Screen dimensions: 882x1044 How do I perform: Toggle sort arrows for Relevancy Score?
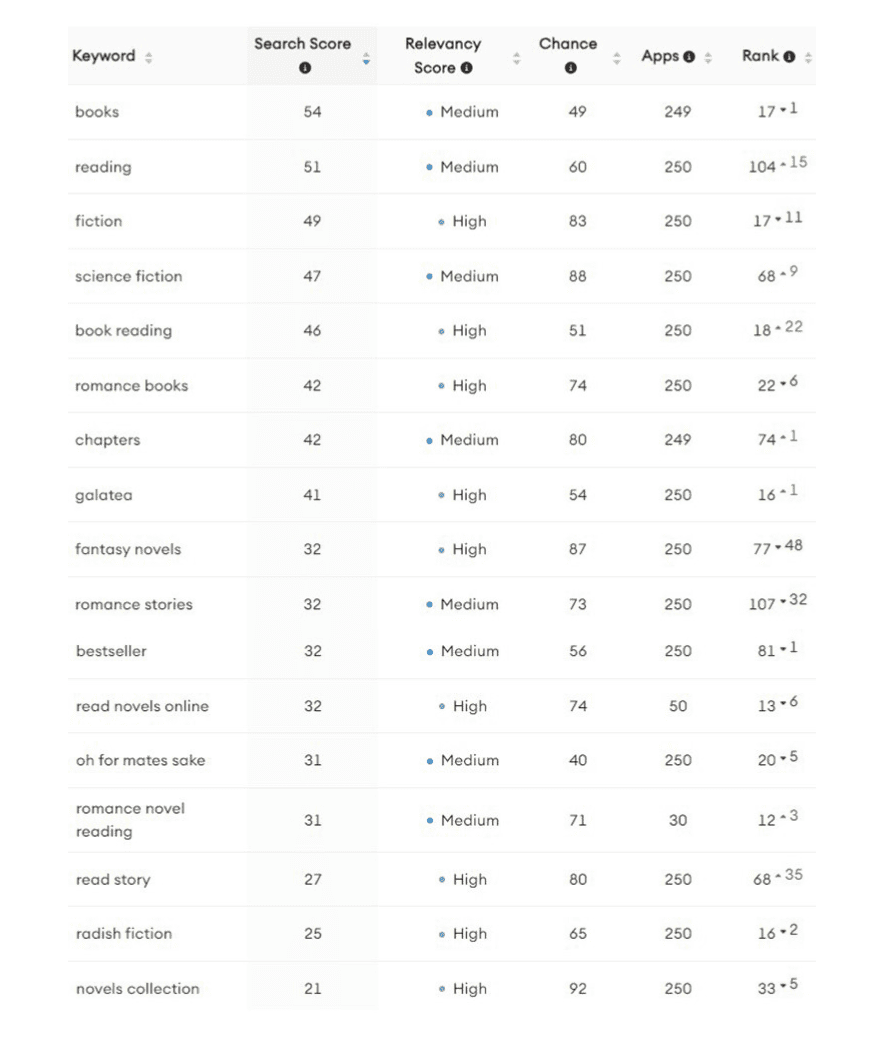click(x=516, y=57)
